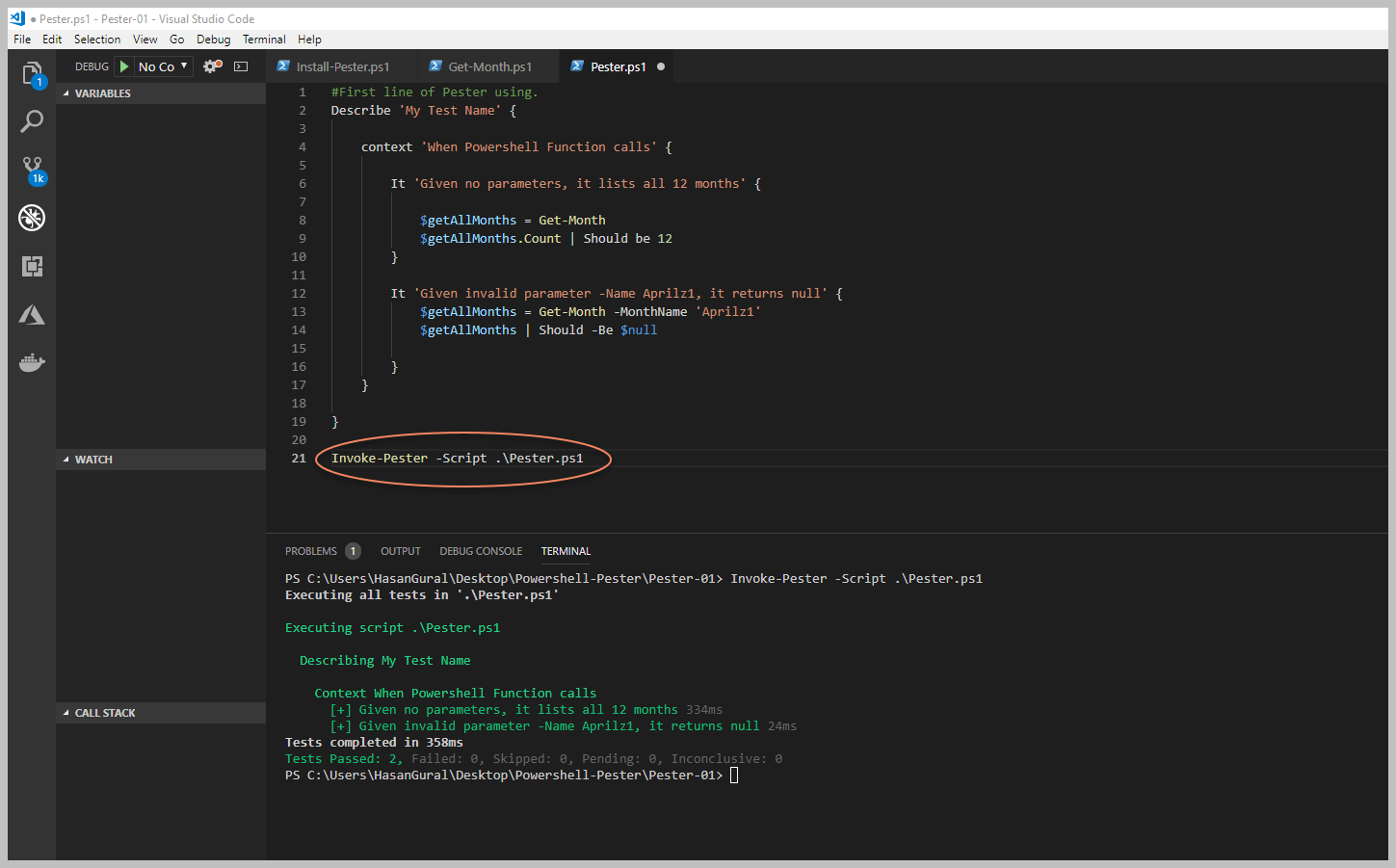Image resolution: width=1396 pixels, height=868 pixels.
Task: Click 'context' keyword on line 4
Action: point(386,147)
